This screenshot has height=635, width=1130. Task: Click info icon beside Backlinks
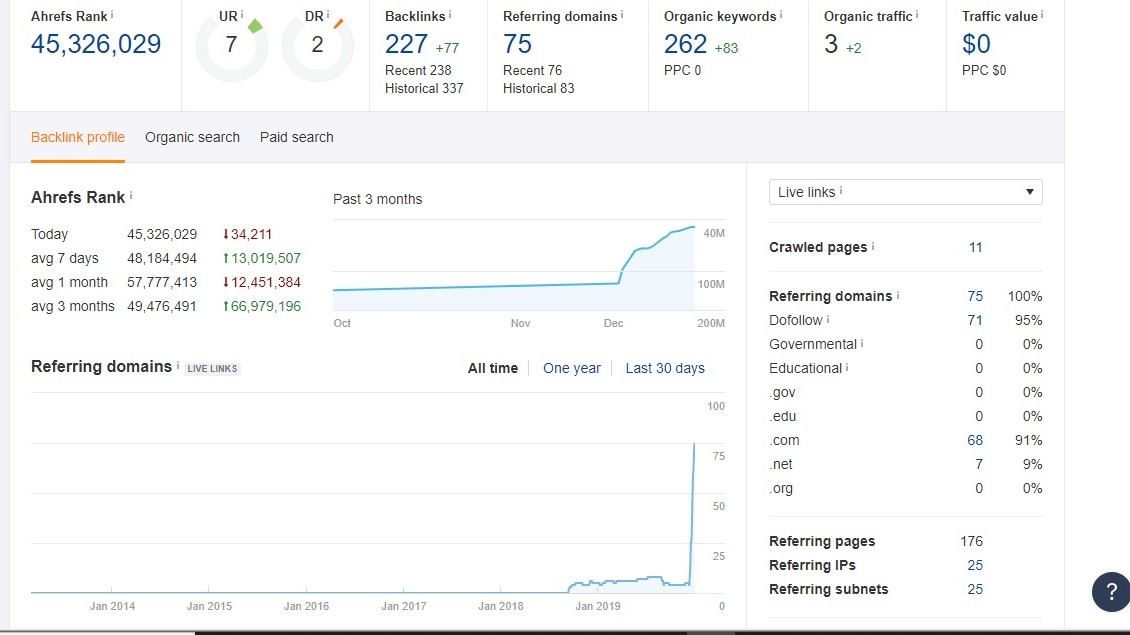(x=450, y=14)
